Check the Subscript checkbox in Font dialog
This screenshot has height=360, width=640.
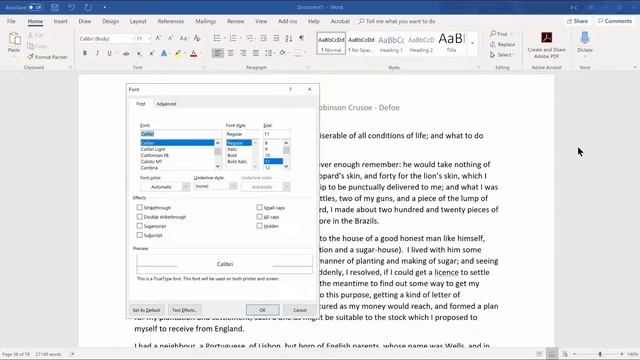(x=140, y=235)
